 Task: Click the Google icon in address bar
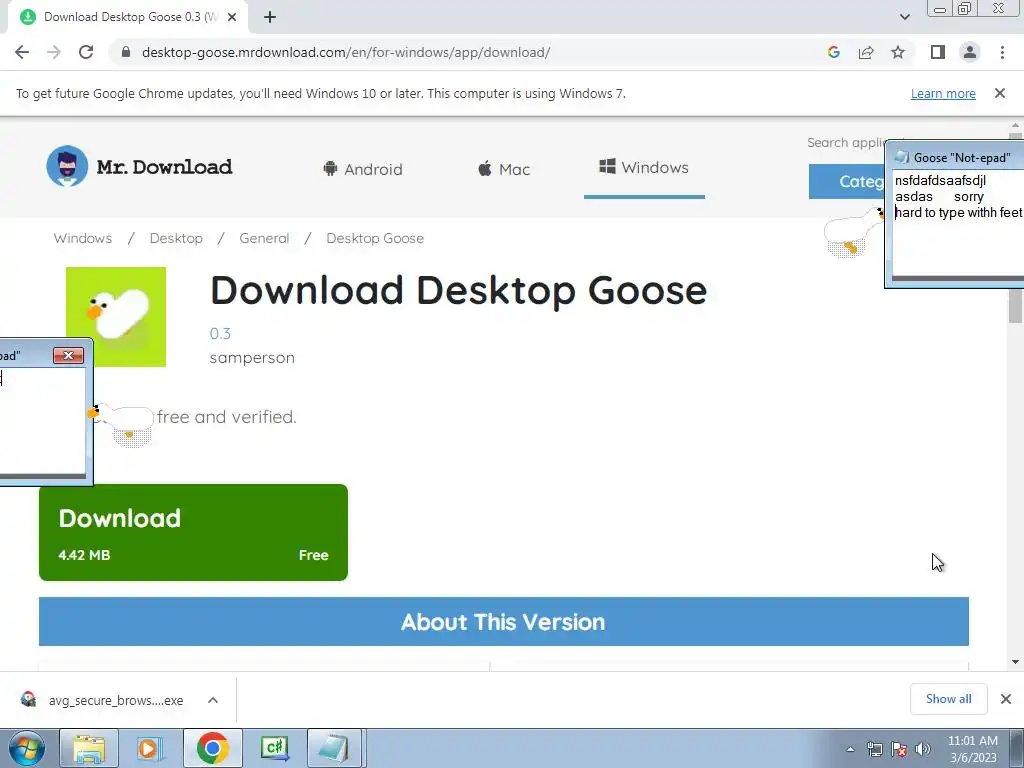click(833, 52)
